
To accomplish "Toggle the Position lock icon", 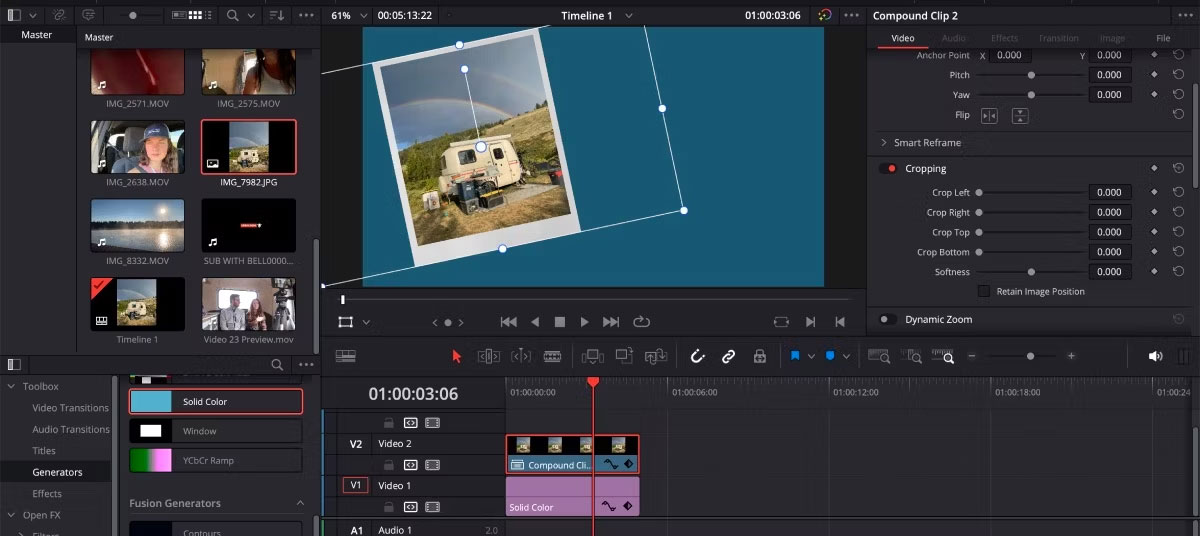I will click(759, 356).
